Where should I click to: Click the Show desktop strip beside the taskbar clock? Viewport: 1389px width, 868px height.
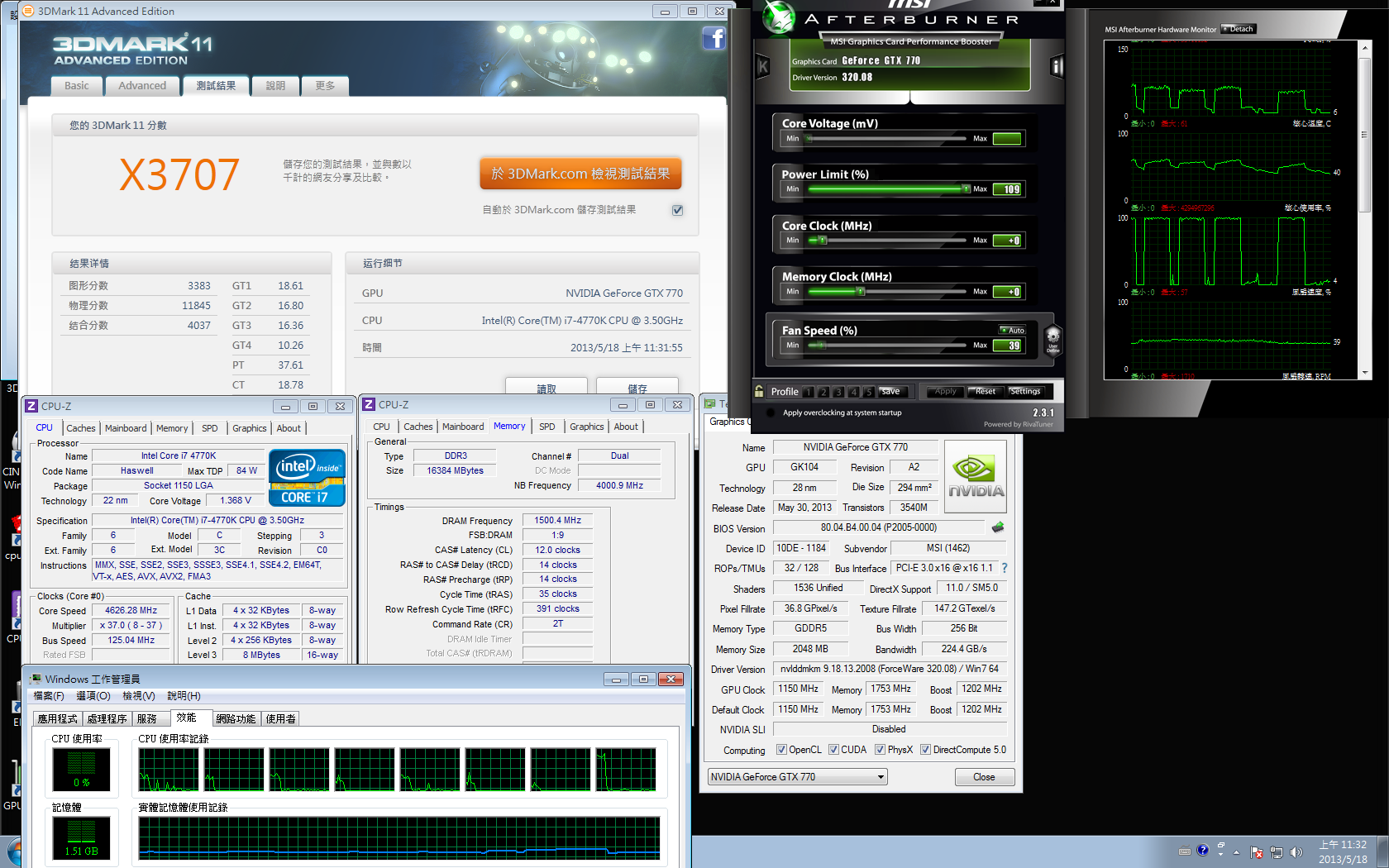tap(1382, 852)
